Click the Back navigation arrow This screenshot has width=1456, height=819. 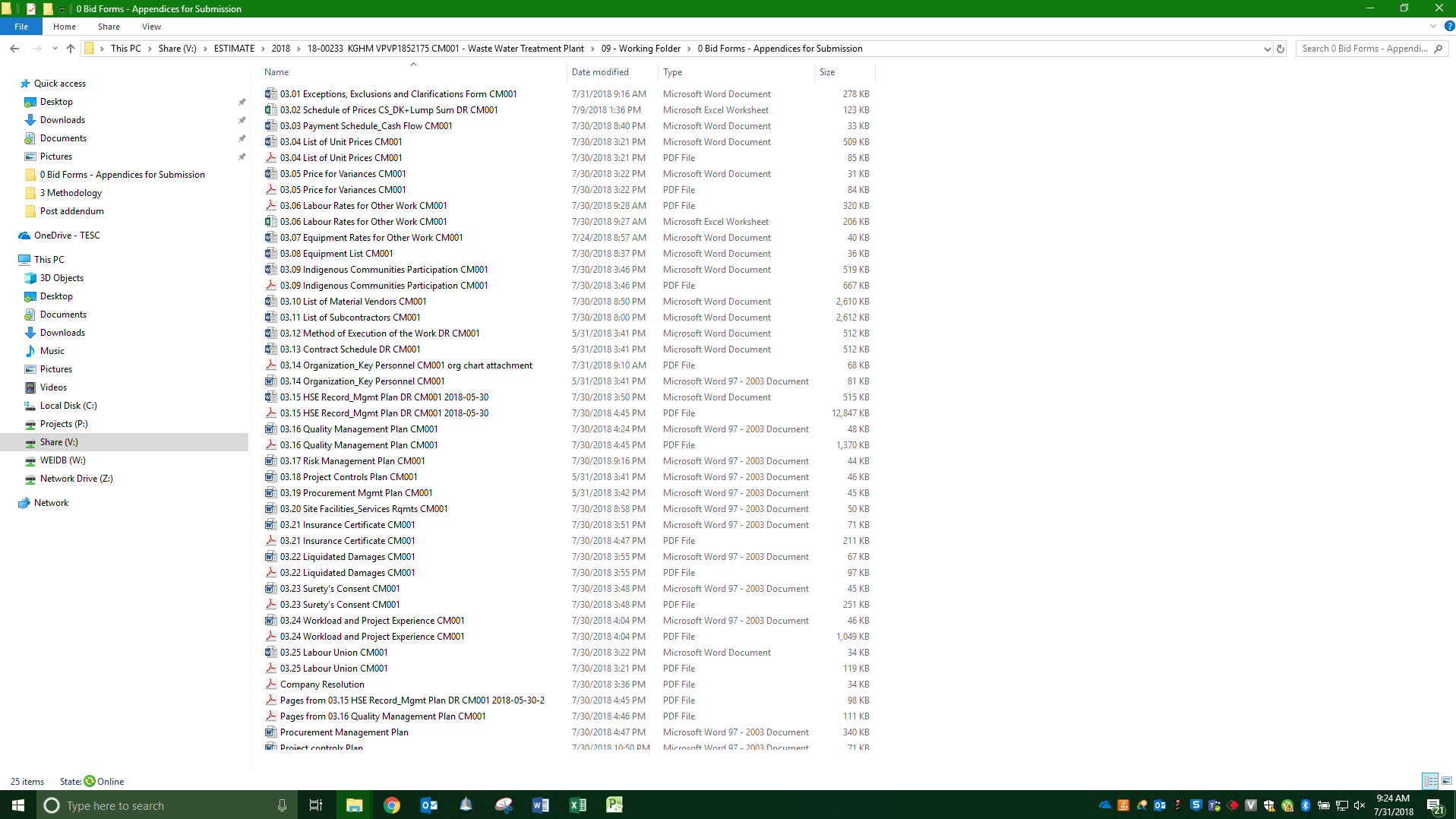[14, 49]
